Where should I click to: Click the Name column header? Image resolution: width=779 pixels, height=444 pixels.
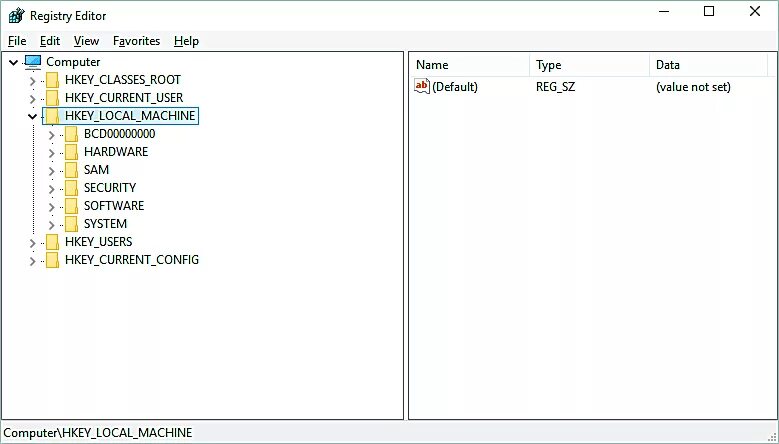(469, 65)
